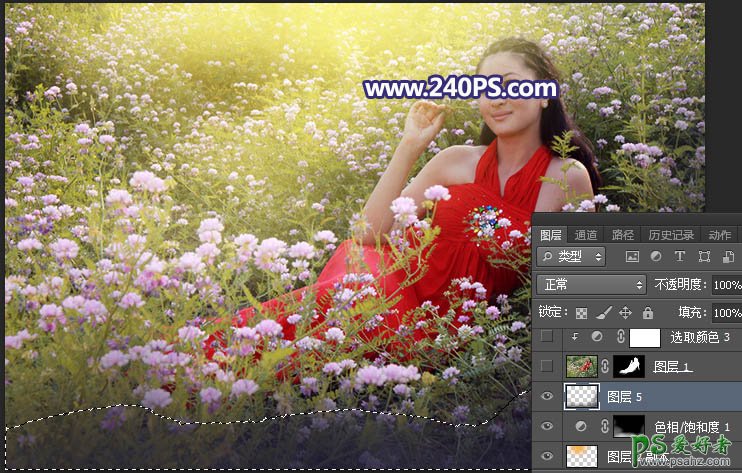
Task: Switch to the 通道 tab
Action: pyautogui.click(x=586, y=235)
